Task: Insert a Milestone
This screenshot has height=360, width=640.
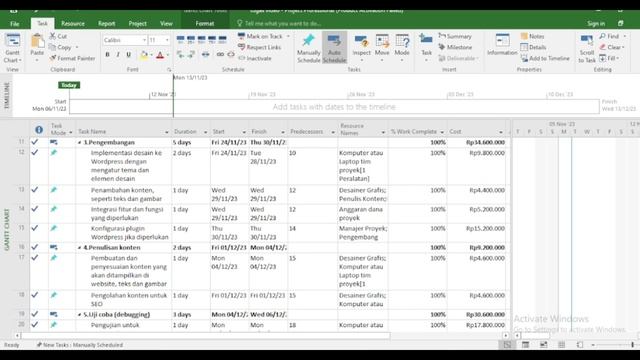Action: tap(455, 47)
